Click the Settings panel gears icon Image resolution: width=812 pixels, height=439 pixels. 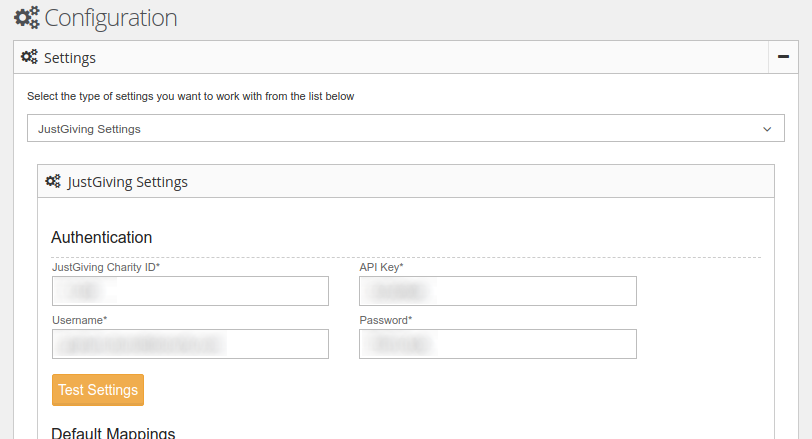[x=29, y=57]
